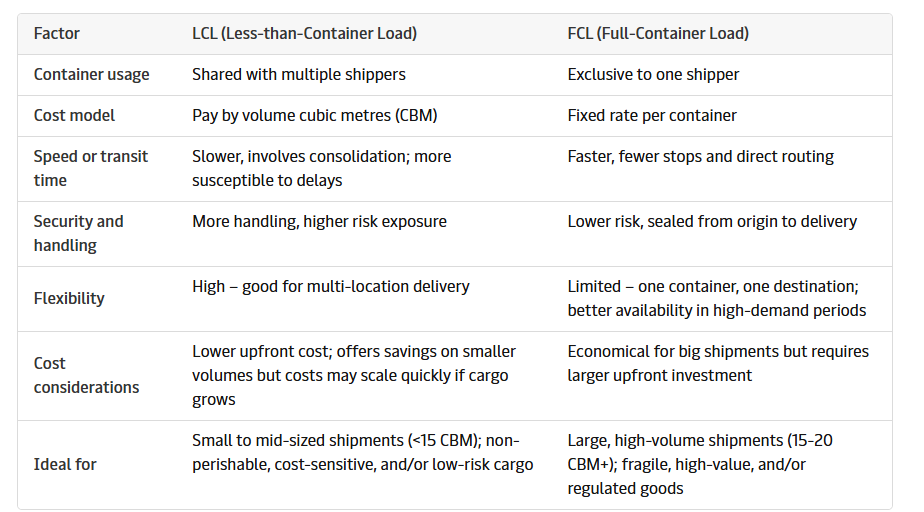Click the 'Shared with multiple shippers' cell
This screenshot has height=512, width=924.
click(298, 75)
